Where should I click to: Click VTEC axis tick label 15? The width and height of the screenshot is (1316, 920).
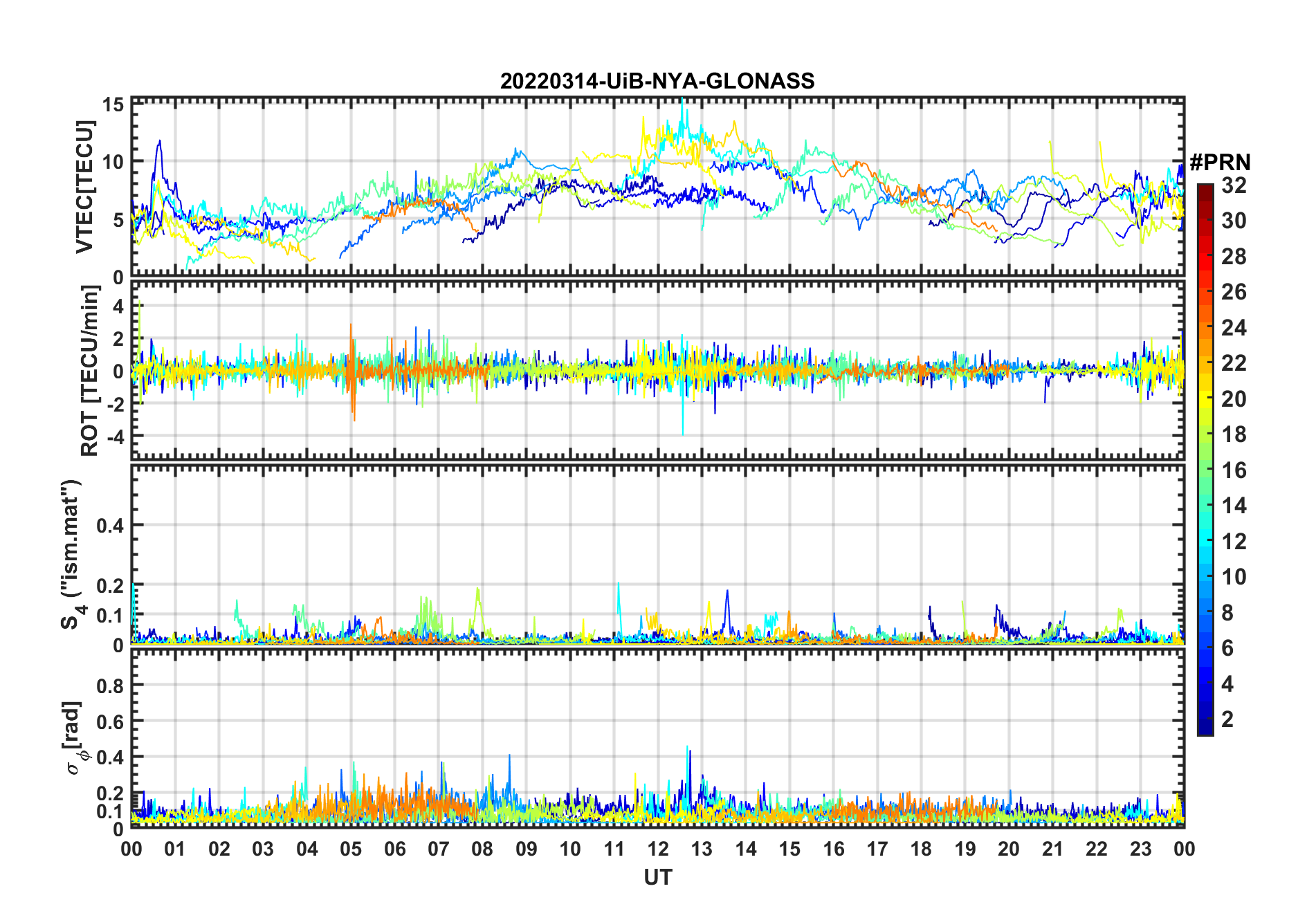[x=113, y=105]
